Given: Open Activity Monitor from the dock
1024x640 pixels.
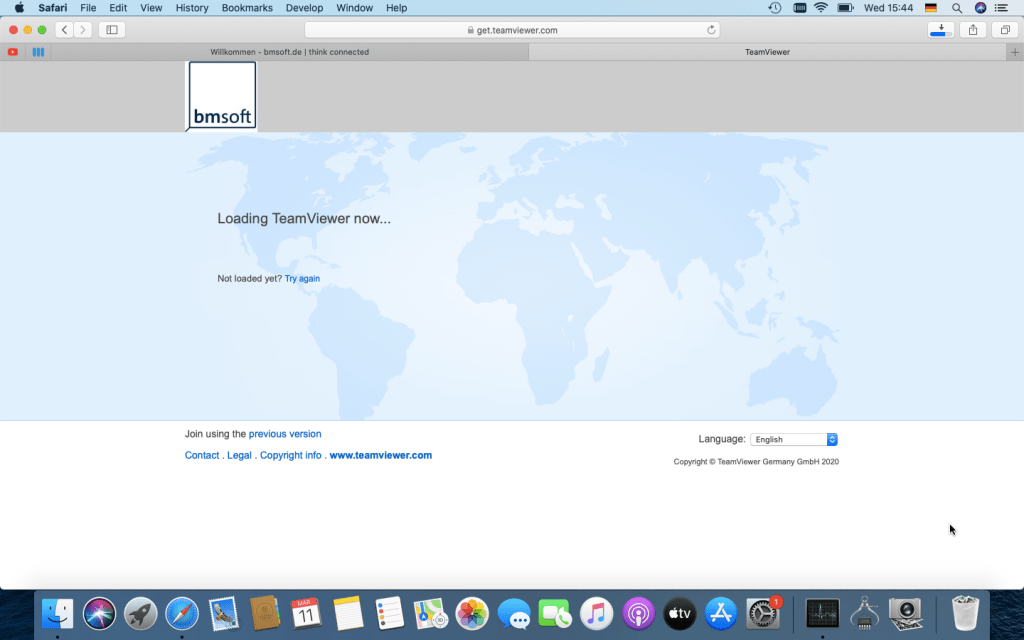Looking at the screenshot, I should tap(822, 614).
